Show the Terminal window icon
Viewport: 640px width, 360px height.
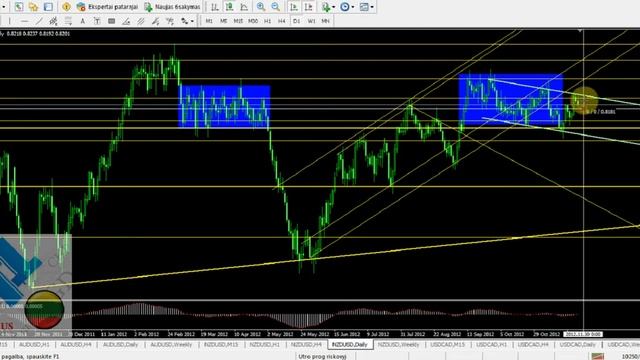48,7
